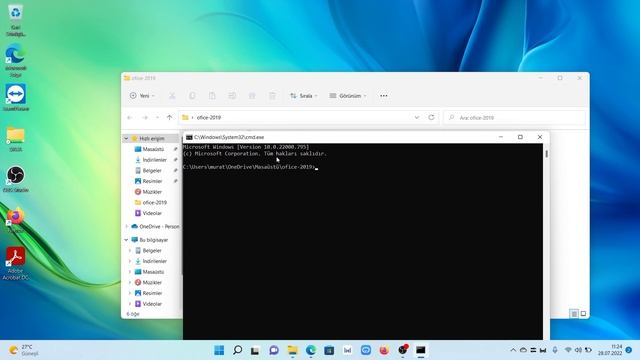Refresh the ofice-2019 folder view
This screenshot has width=640, height=360.
431,117
